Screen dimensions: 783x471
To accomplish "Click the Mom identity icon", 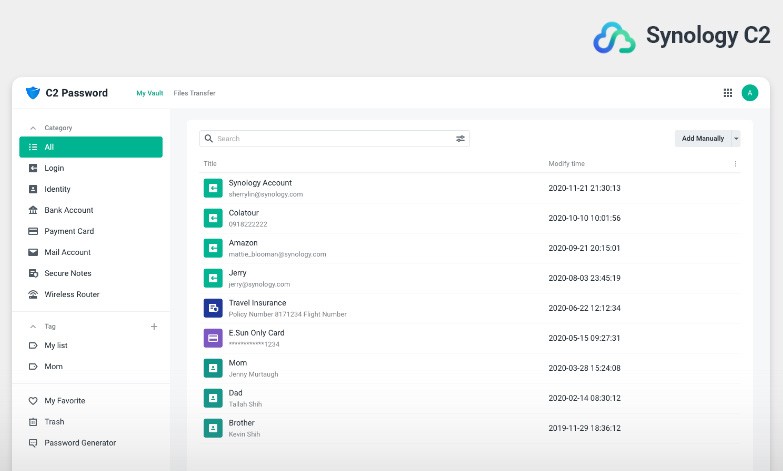I will pos(213,368).
